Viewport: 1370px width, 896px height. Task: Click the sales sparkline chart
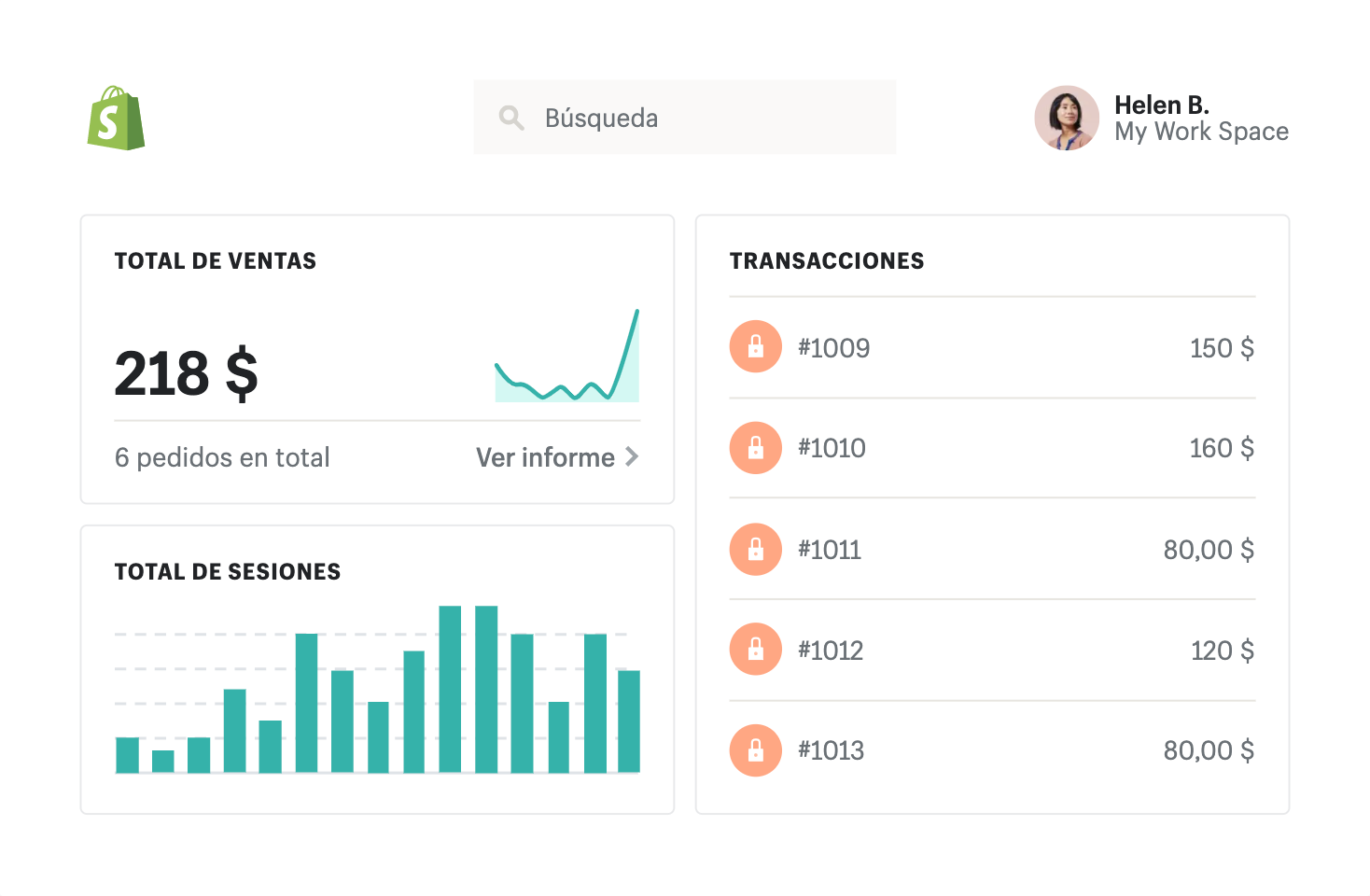(566, 359)
